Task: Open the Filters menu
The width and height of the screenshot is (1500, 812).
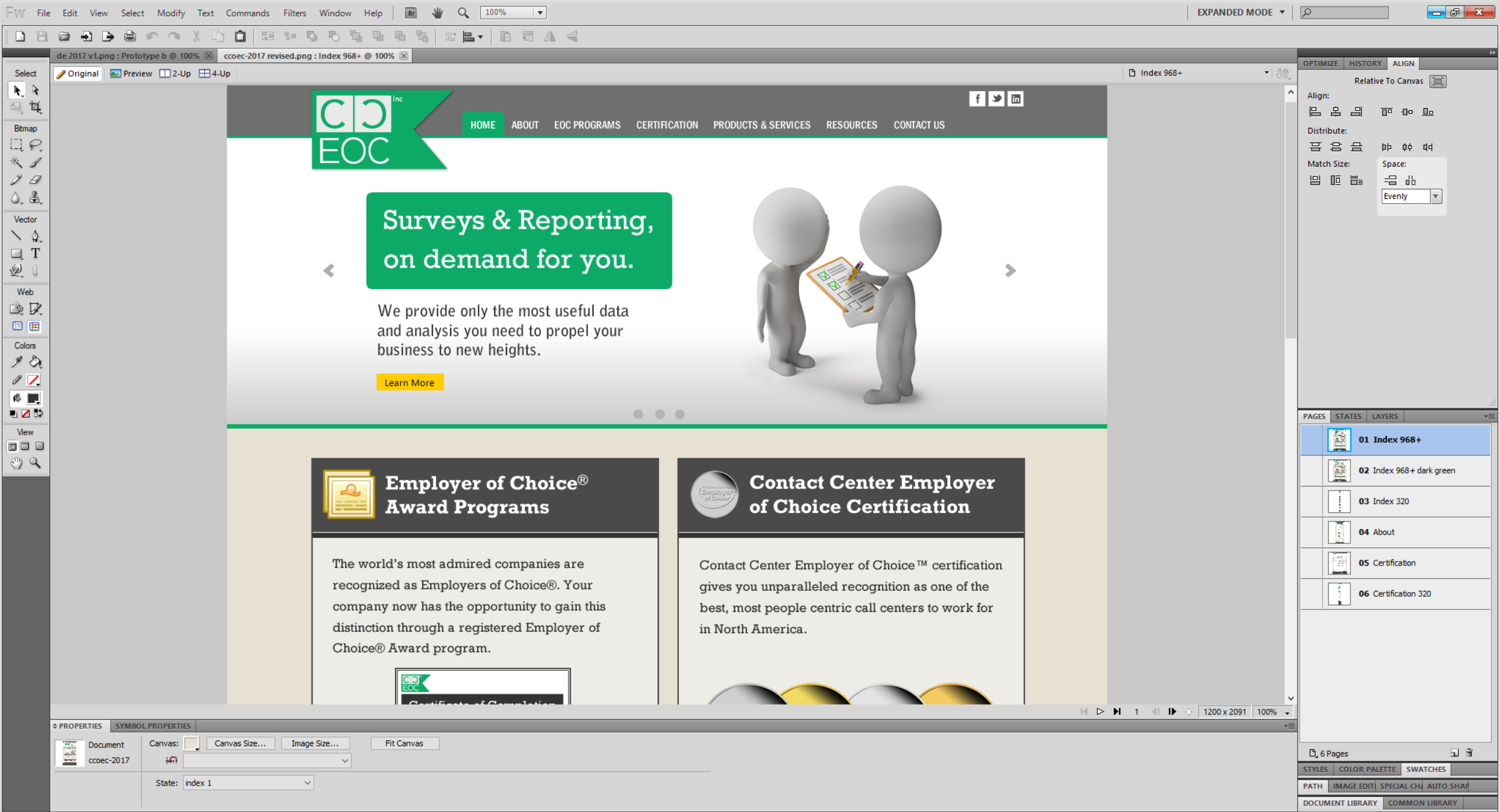Action: tap(294, 12)
